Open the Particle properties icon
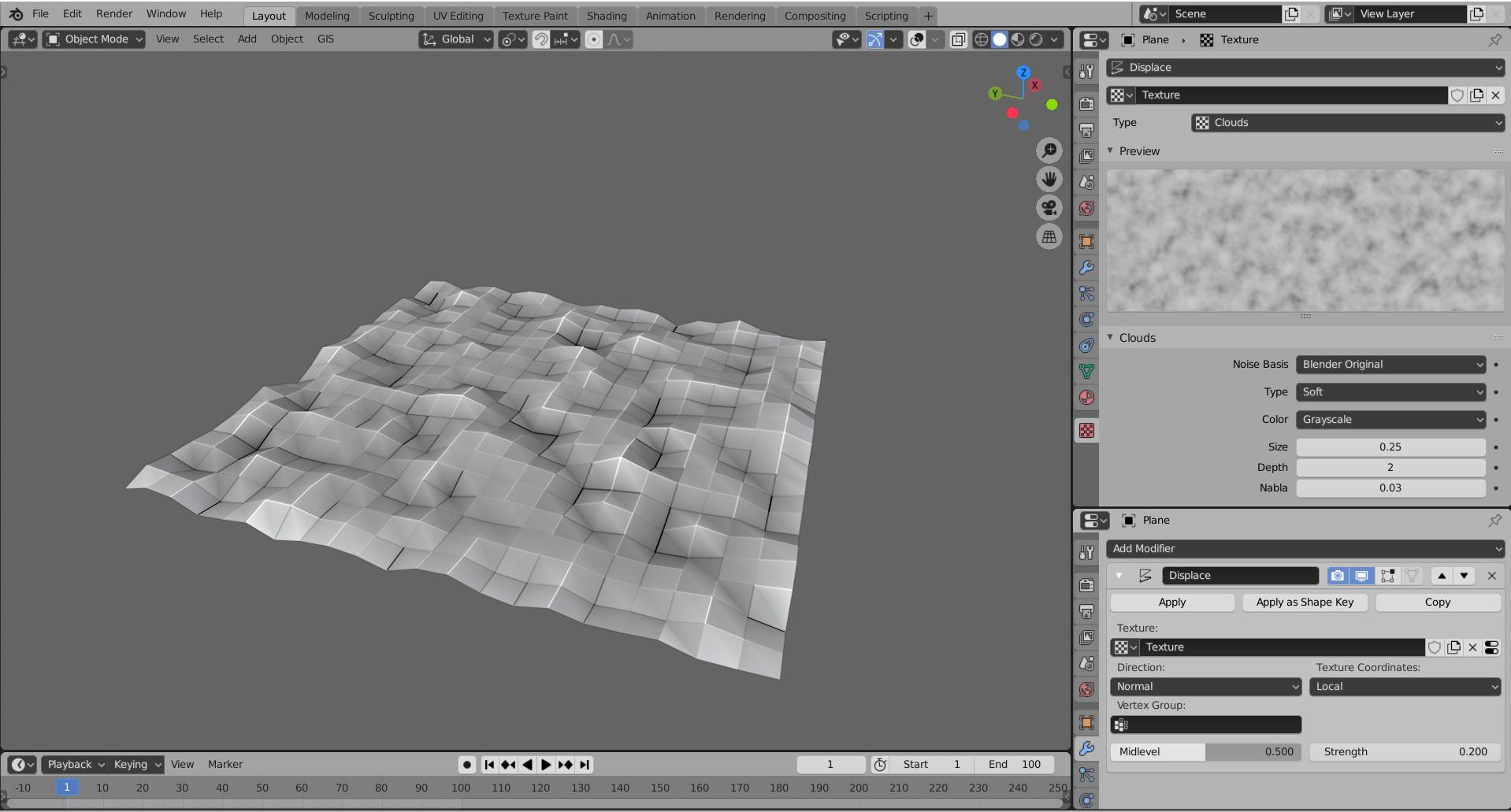 click(x=1087, y=294)
